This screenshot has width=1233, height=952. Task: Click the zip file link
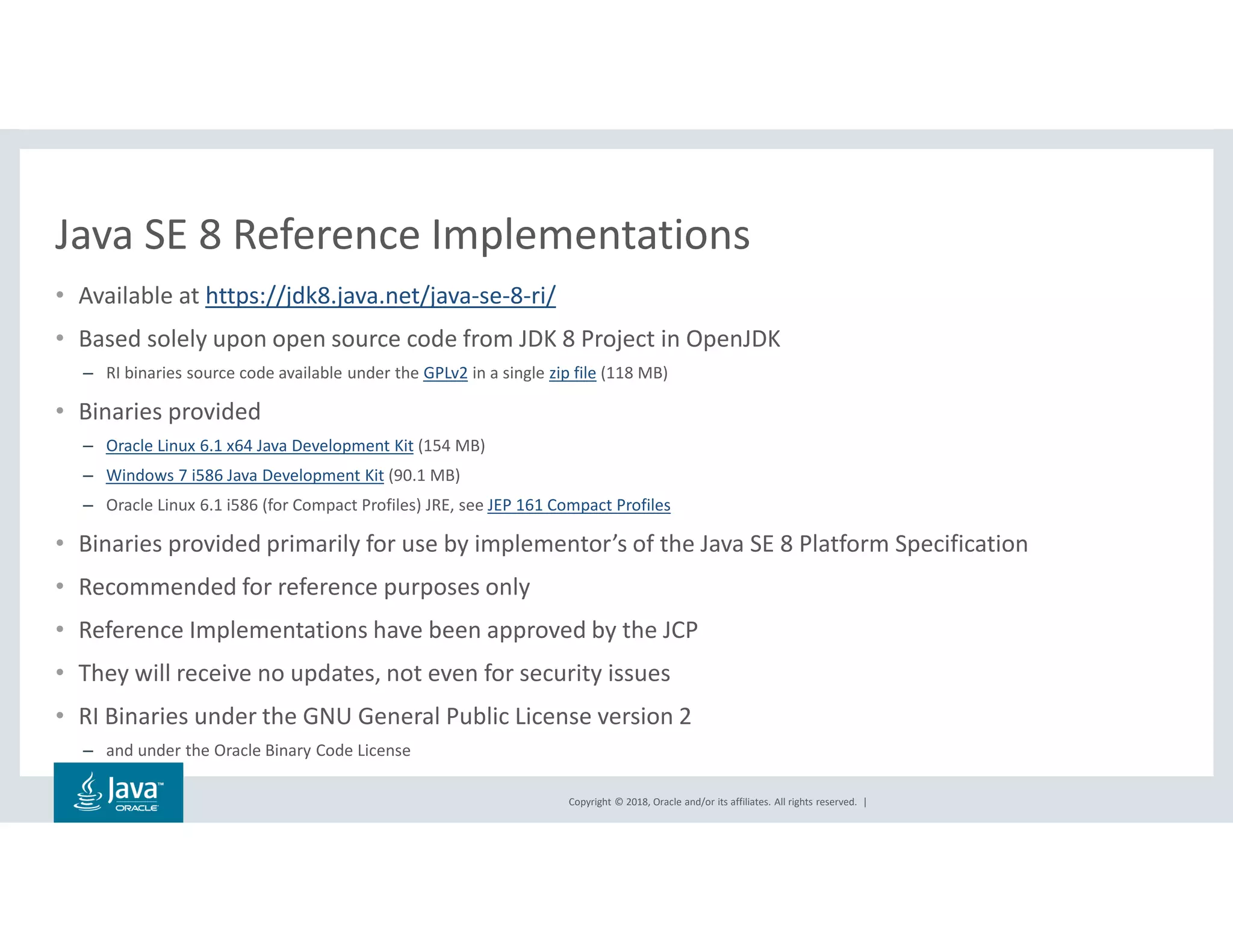(x=572, y=373)
